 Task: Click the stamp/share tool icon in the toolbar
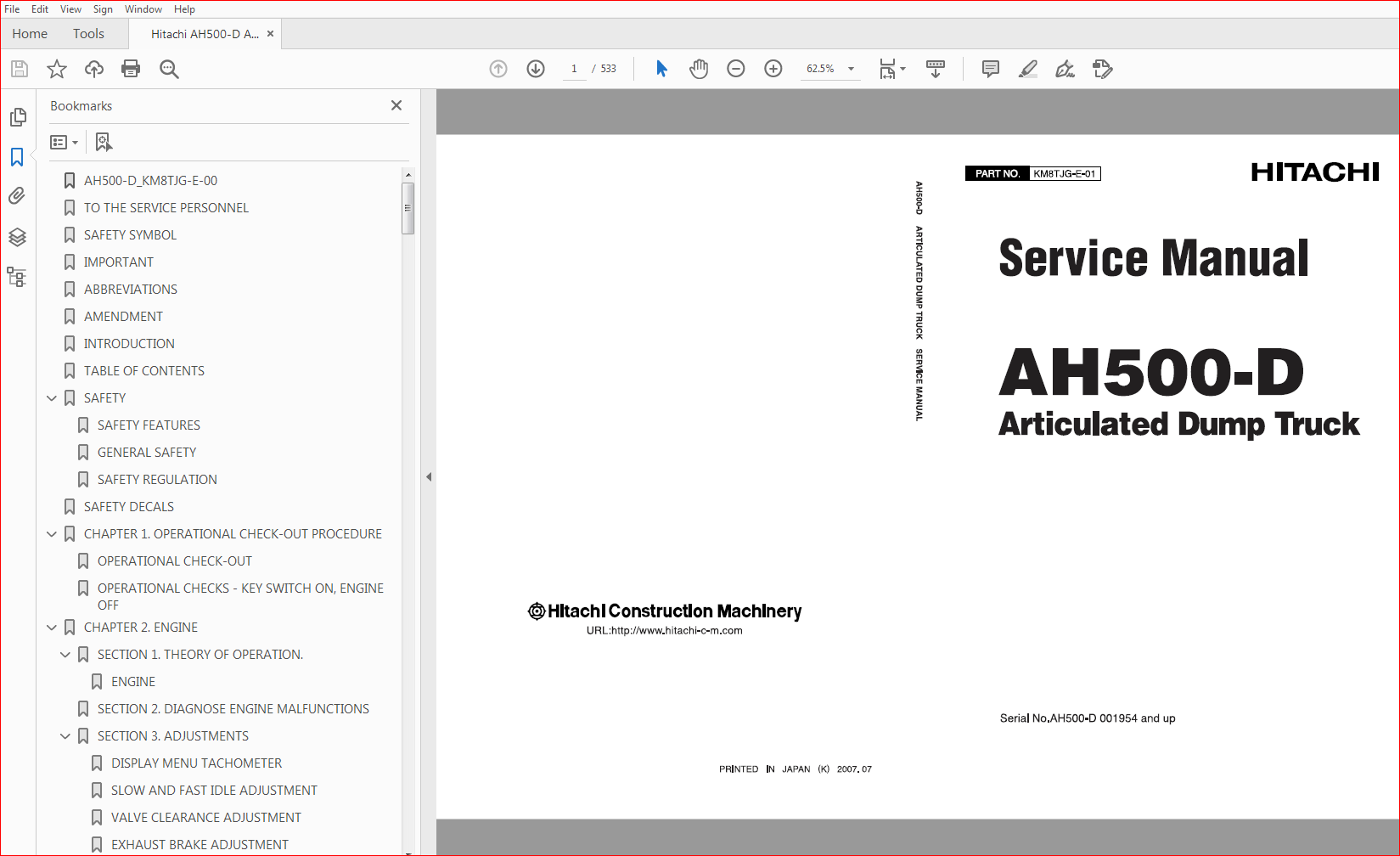[x=1102, y=69]
